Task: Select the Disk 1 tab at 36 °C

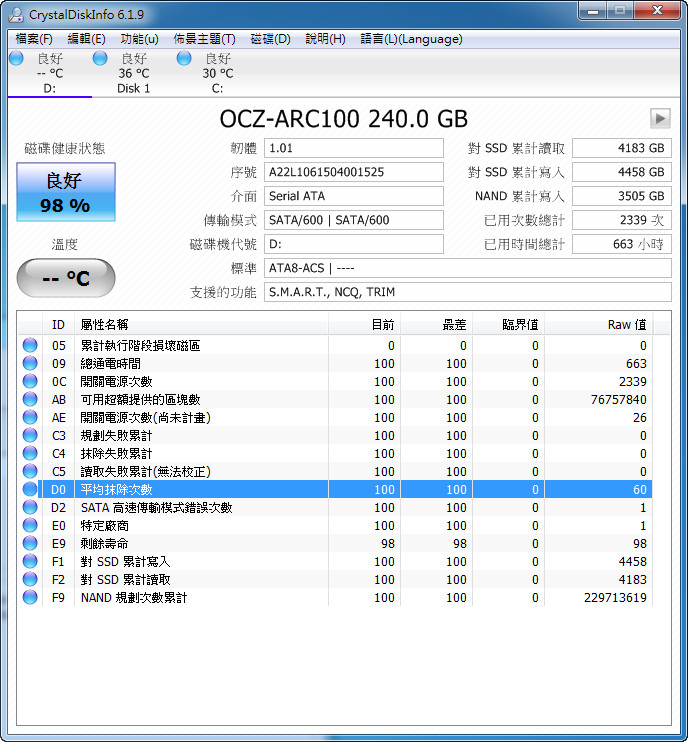Action: pyautogui.click(x=133, y=73)
